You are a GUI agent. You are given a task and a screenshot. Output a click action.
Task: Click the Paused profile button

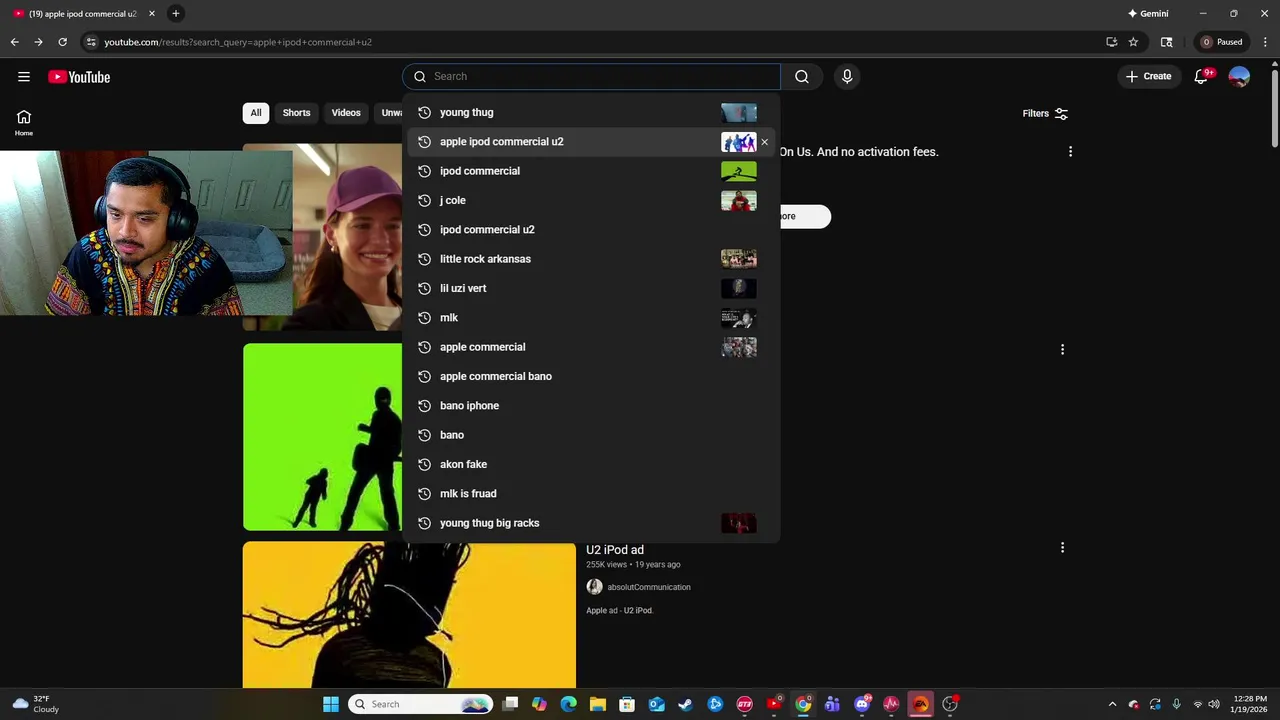pyautogui.click(x=1222, y=42)
